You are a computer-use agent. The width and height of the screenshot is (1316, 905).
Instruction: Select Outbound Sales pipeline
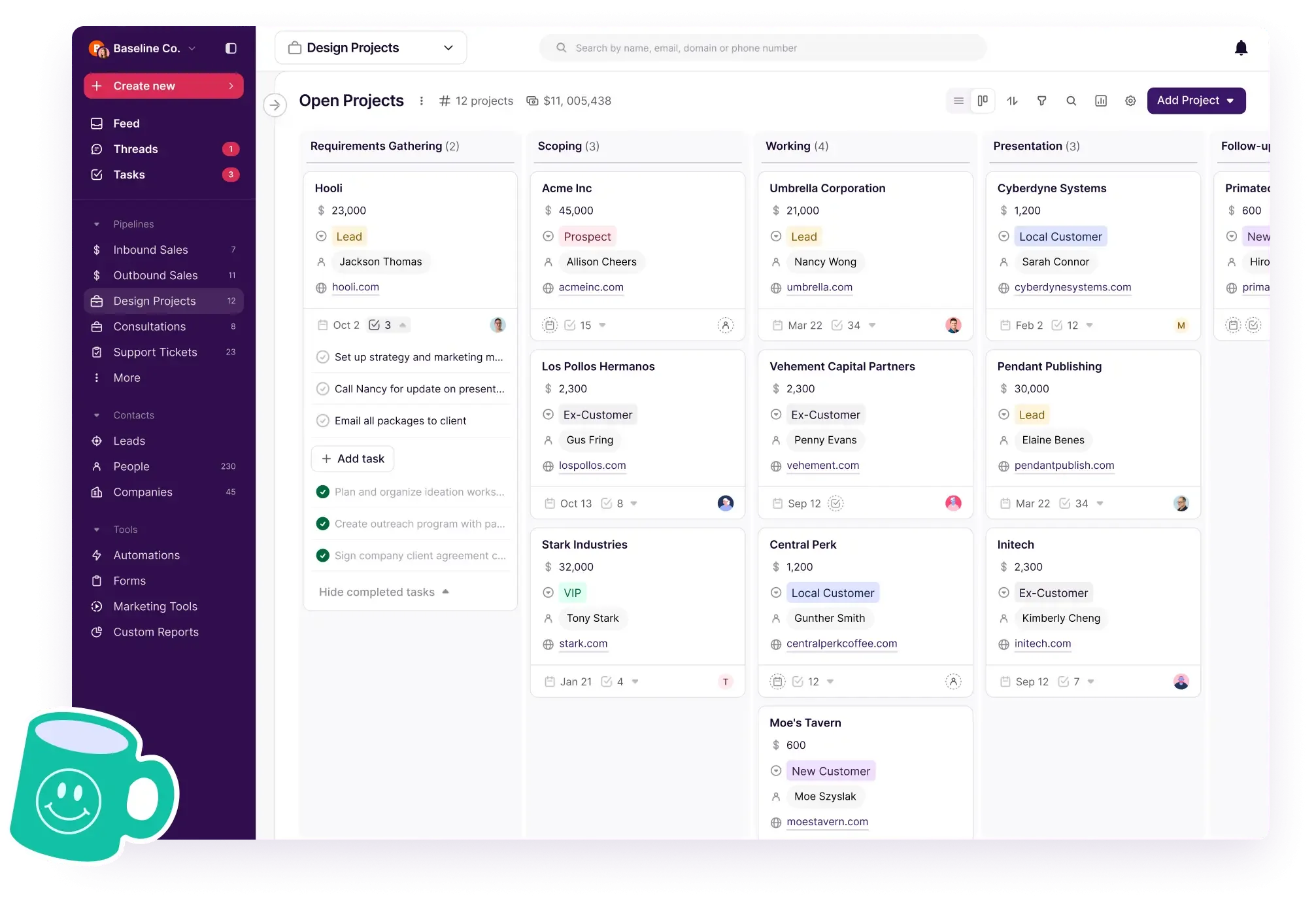click(163, 275)
